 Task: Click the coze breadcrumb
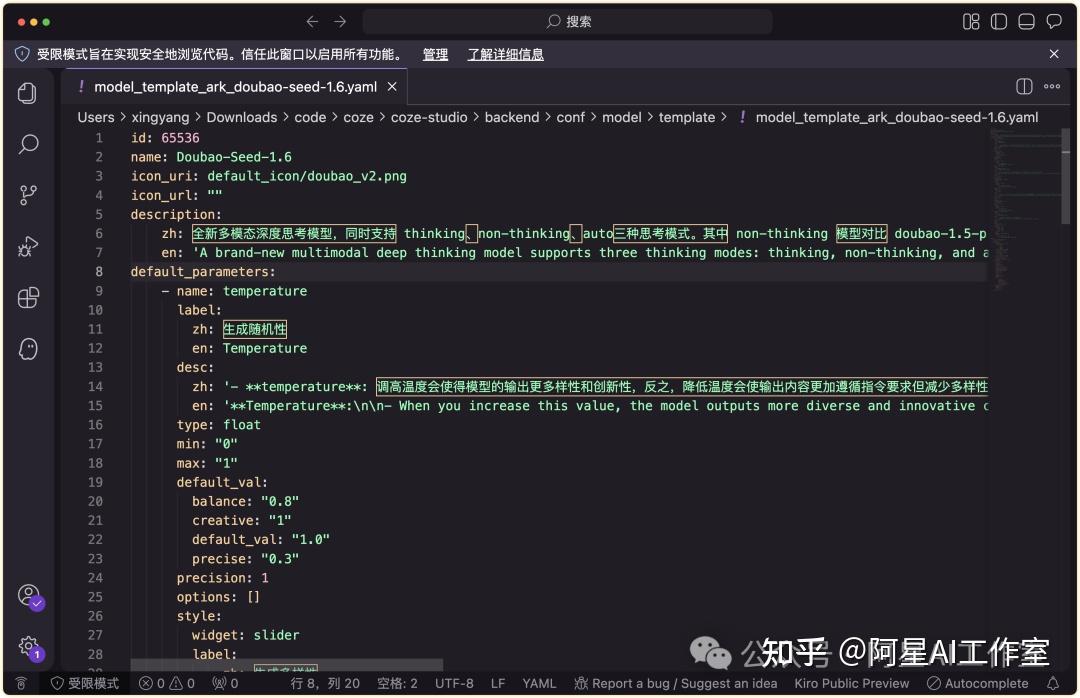coord(358,117)
